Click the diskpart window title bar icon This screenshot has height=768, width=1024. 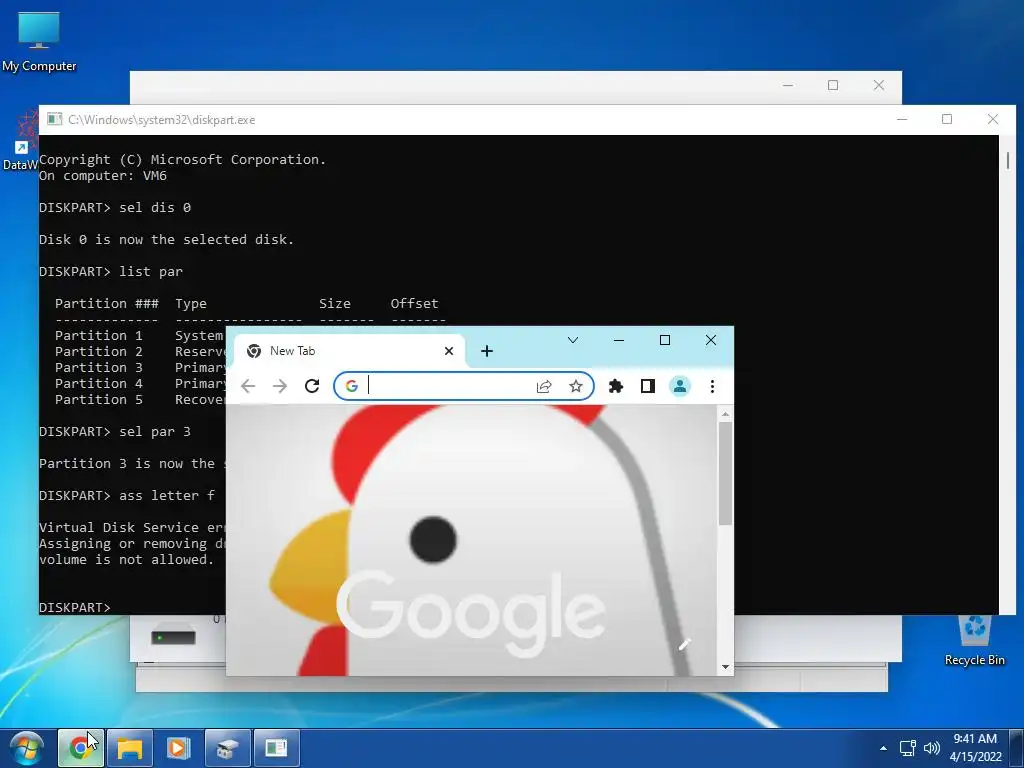[x=54, y=120]
